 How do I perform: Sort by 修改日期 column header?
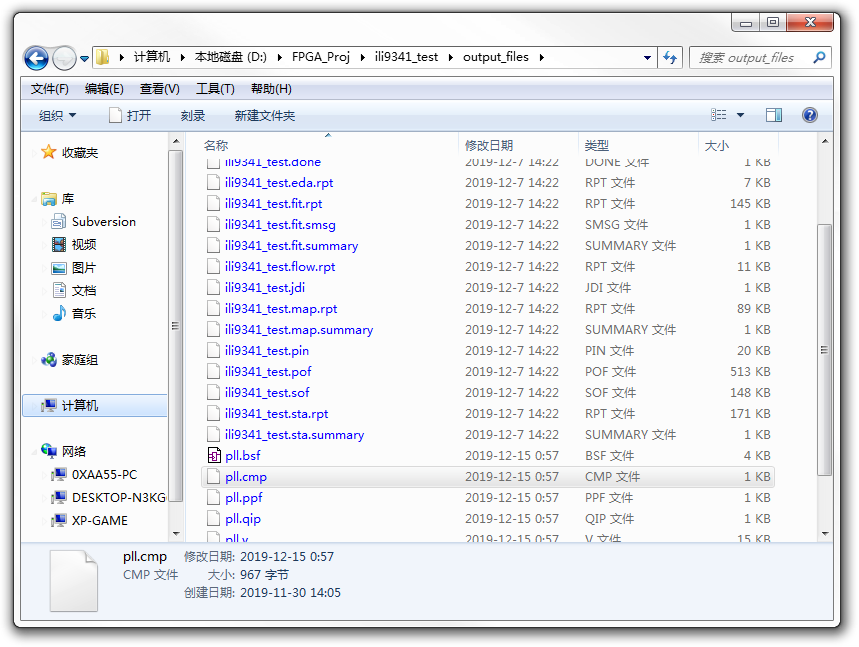coord(489,146)
